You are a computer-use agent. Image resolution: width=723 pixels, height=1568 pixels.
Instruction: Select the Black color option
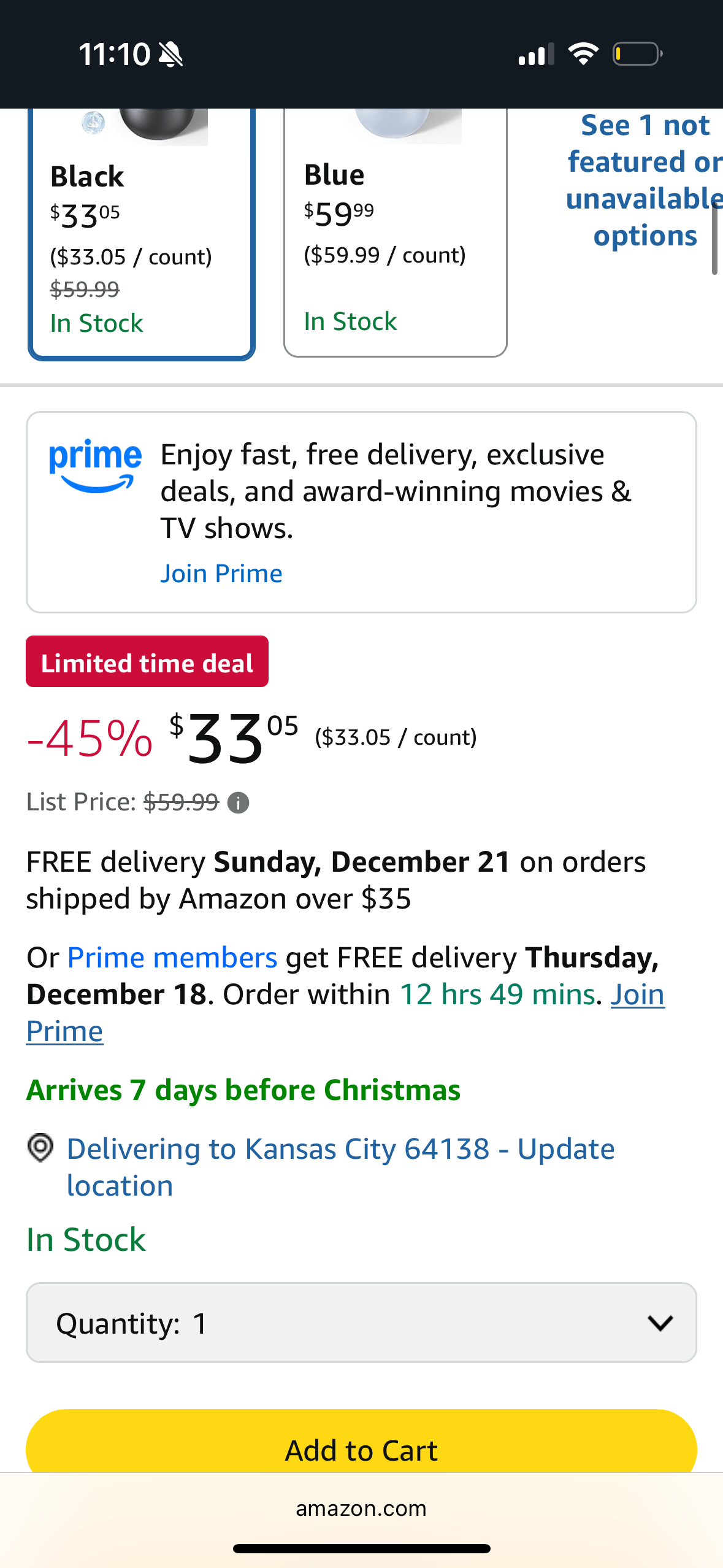(x=141, y=245)
